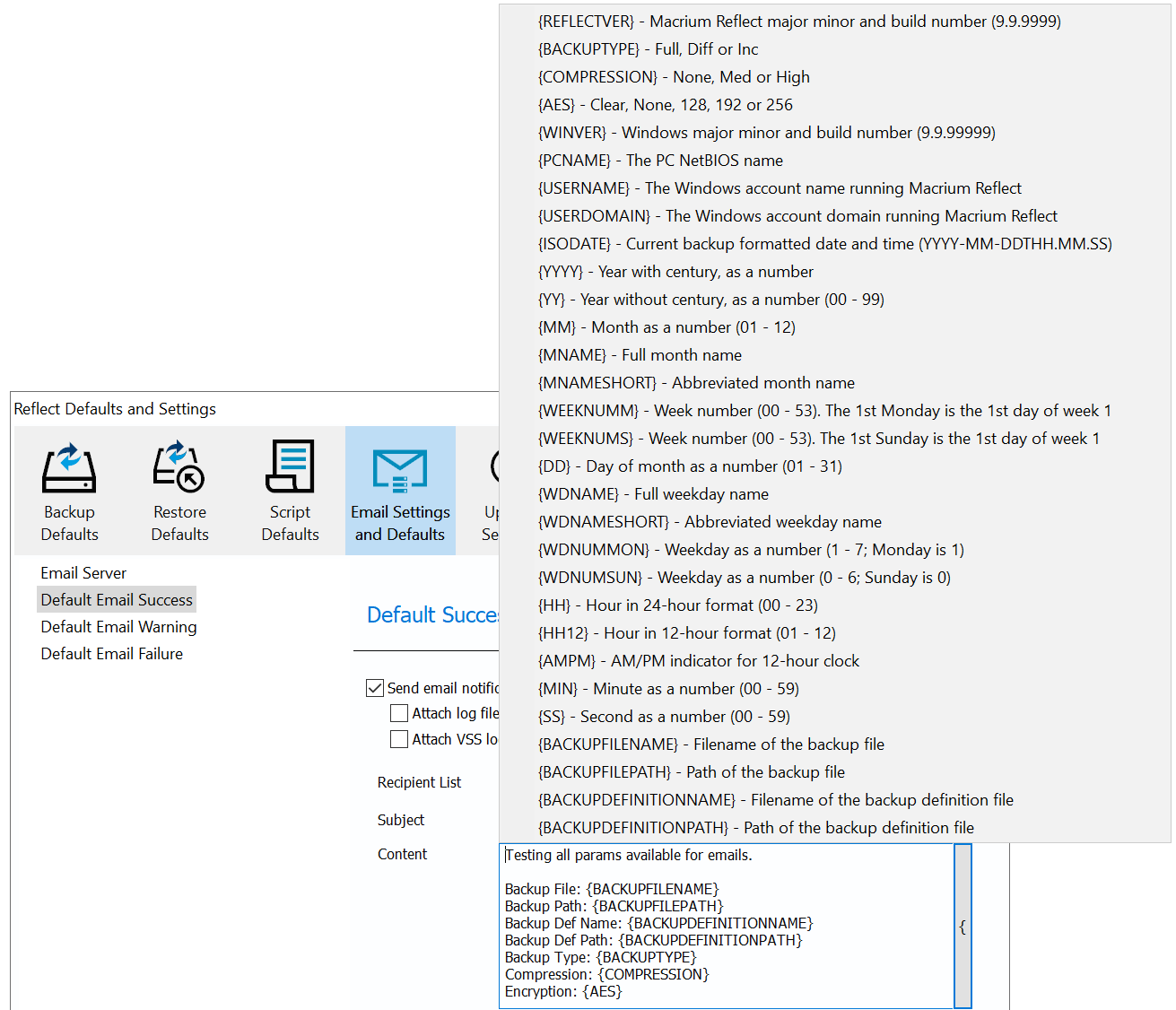Viewport: 1176px width, 1010px height.
Task: Insert the {REFLECTVER} parameter
Action: click(834, 22)
